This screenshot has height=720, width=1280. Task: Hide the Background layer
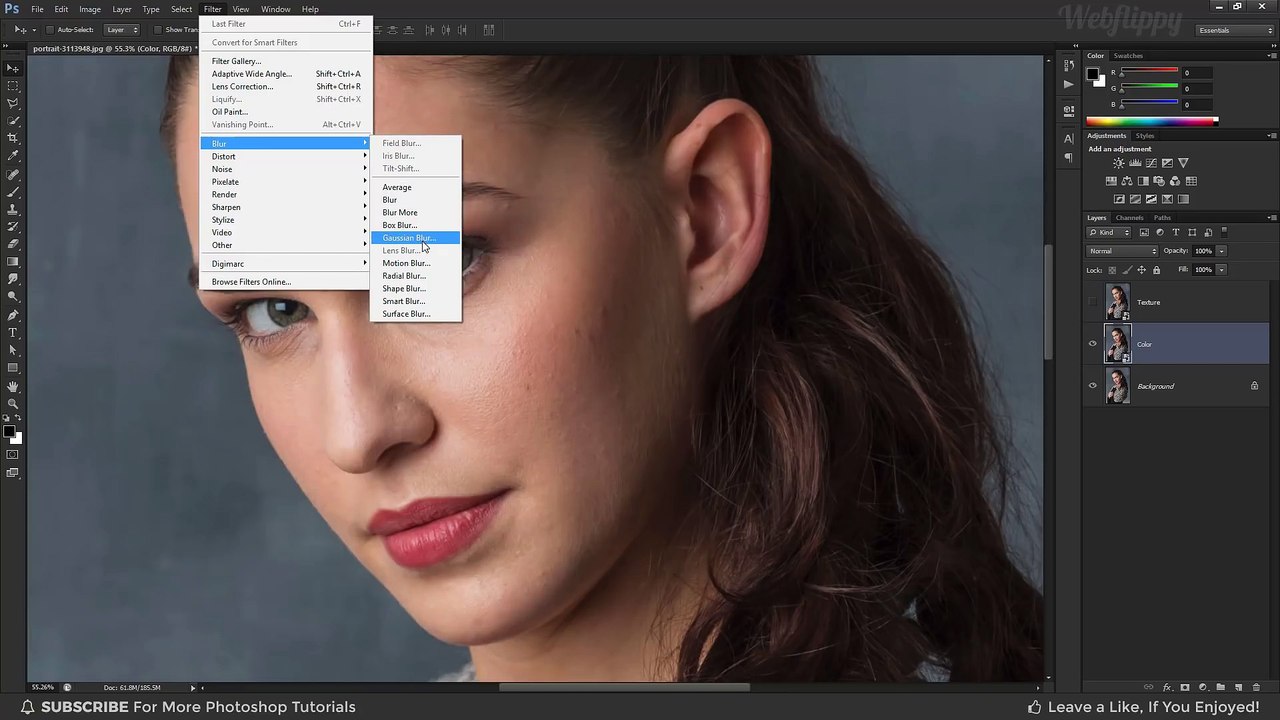tap(1093, 386)
